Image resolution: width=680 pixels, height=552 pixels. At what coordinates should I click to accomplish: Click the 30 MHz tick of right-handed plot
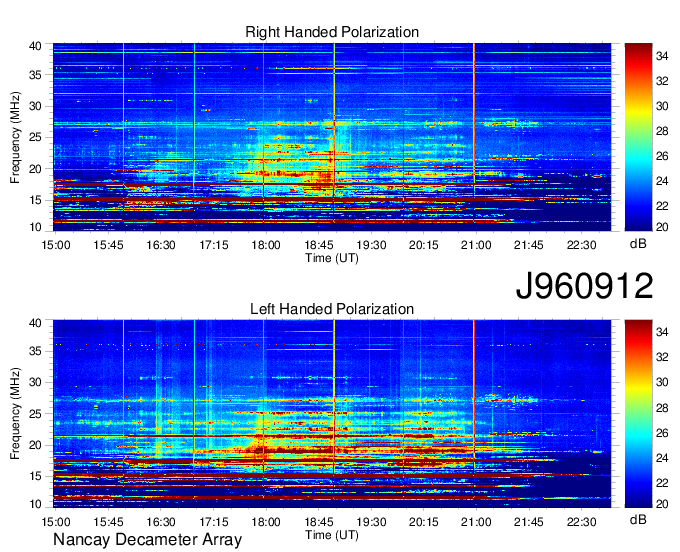[35, 106]
